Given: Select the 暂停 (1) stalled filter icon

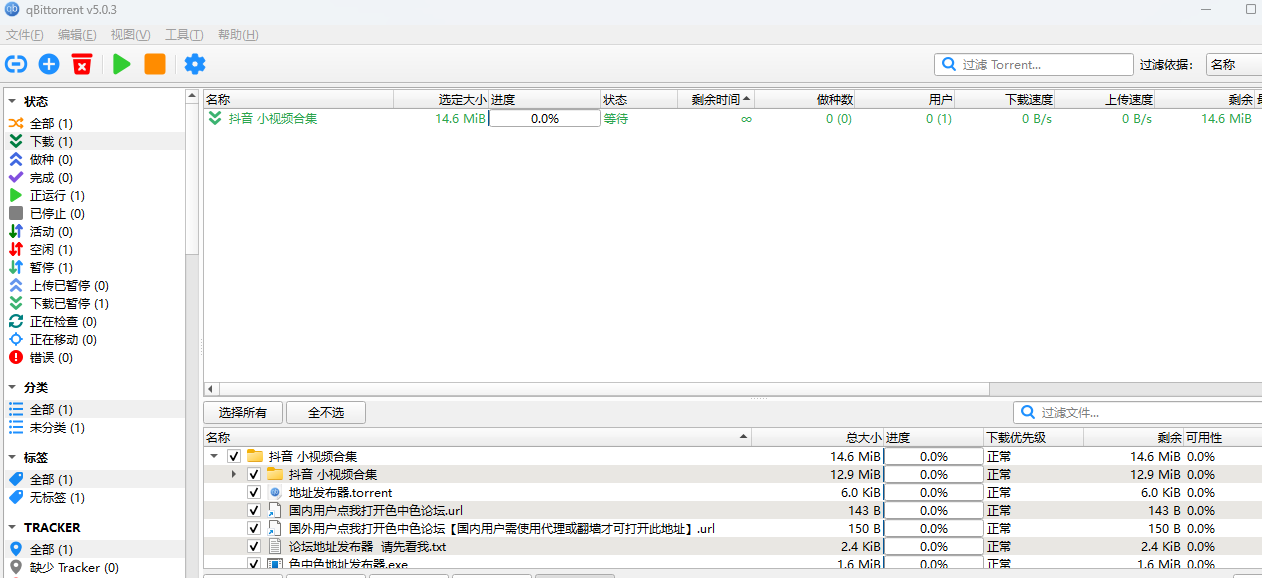Looking at the screenshot, I should tap(16, 267).
